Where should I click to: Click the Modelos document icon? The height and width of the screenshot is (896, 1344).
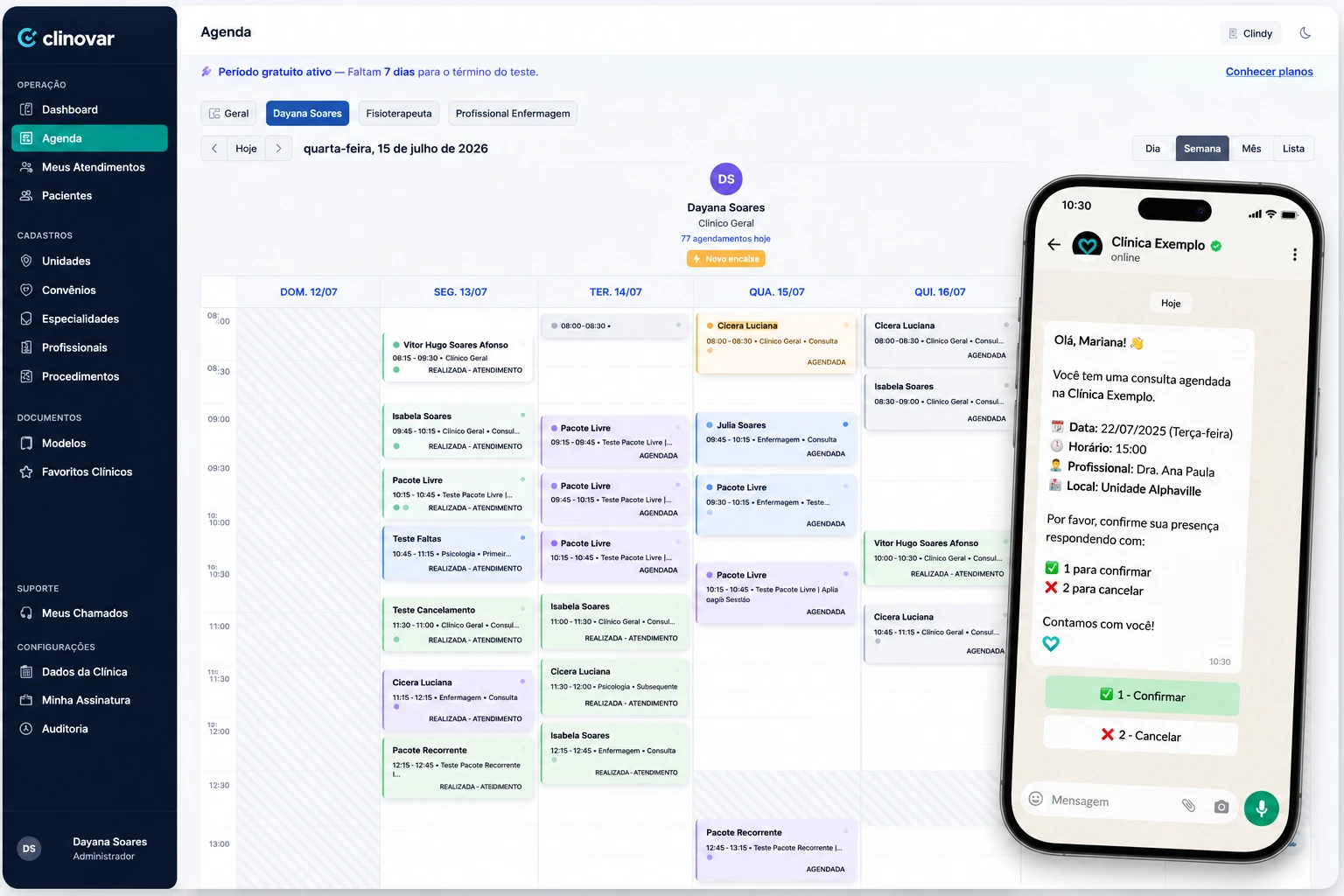tap(26, 444)
